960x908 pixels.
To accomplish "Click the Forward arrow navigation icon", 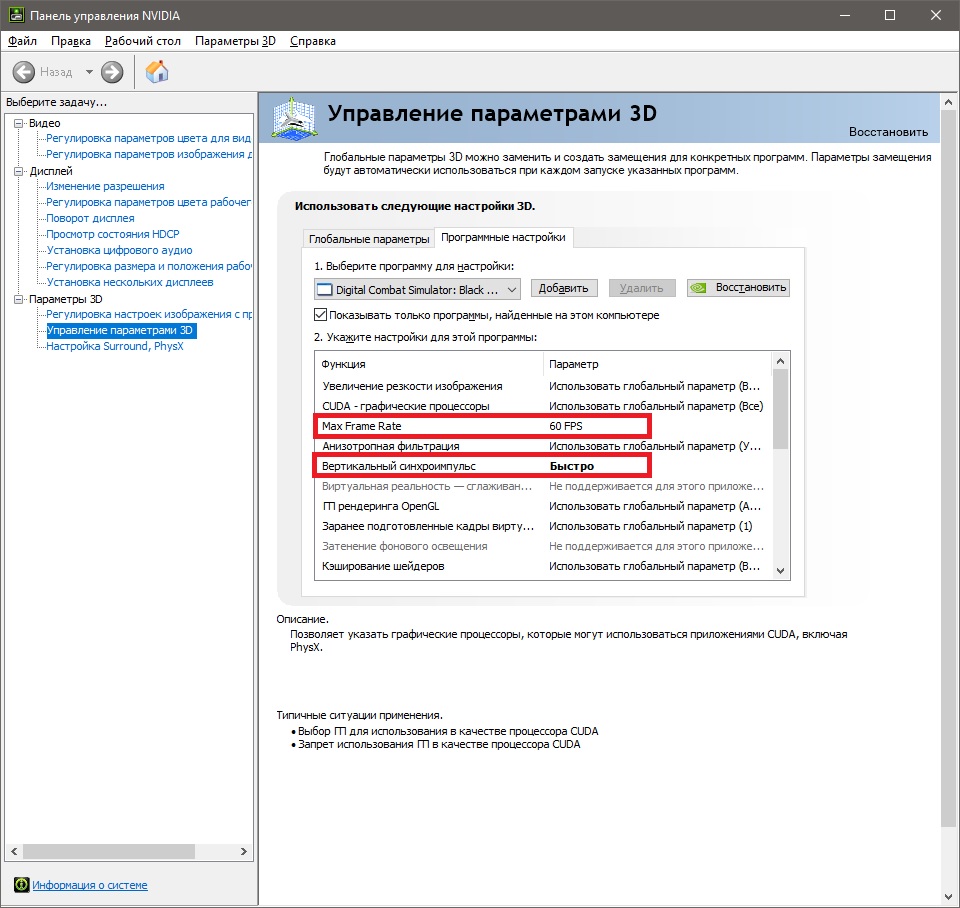I will pyautogui.click(x=112, y=72).
